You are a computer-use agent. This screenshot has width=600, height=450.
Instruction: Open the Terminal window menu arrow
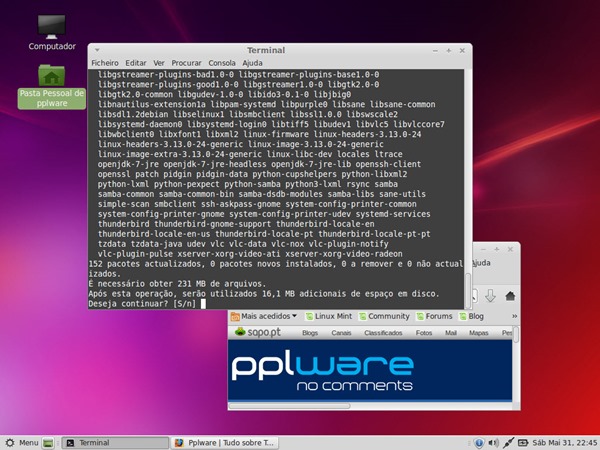pos(97,50)
